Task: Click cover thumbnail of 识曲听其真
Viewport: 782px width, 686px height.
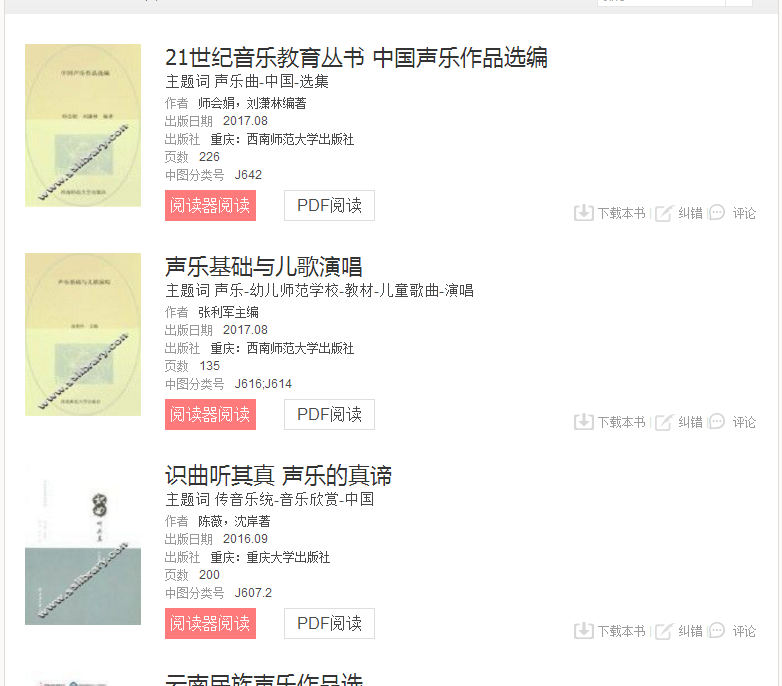Action: (83, 543)
